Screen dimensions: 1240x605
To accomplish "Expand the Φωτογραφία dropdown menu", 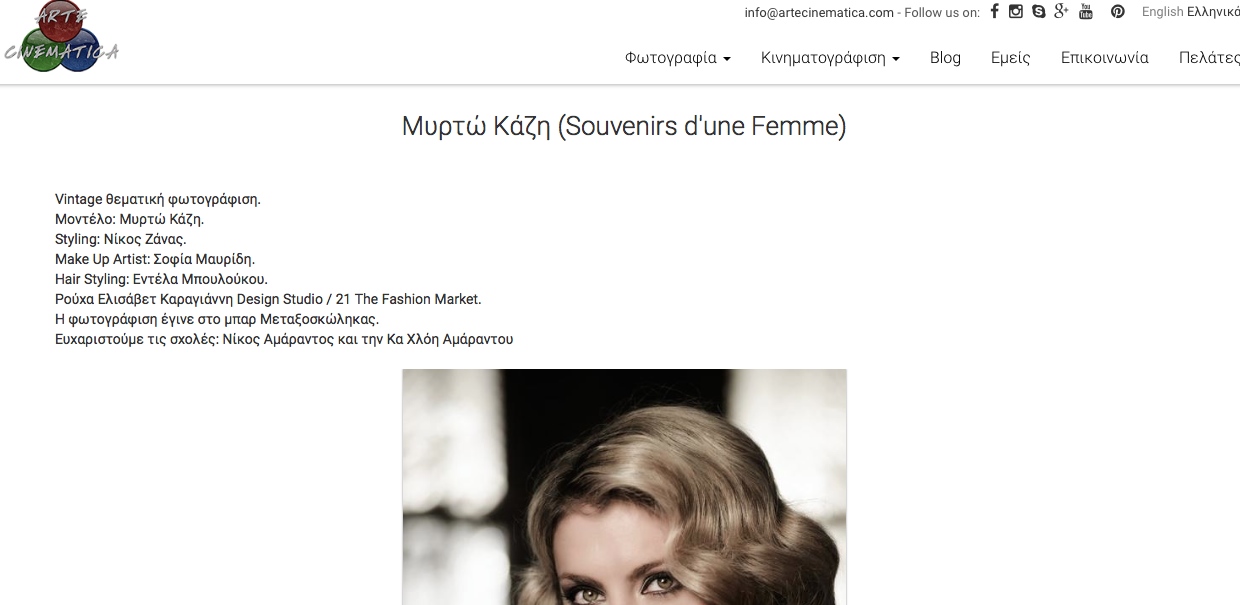I will click(x=678, y=58).
